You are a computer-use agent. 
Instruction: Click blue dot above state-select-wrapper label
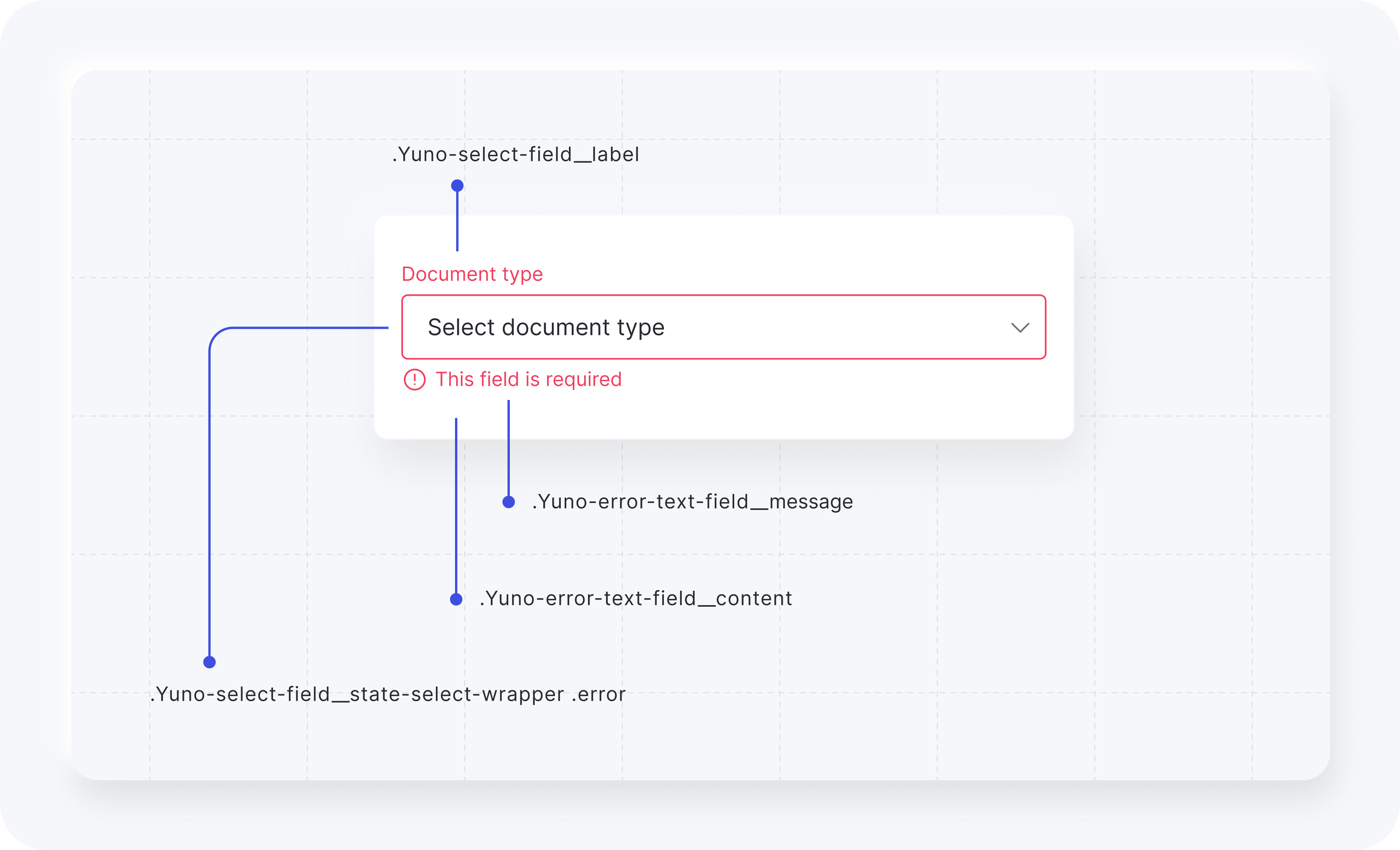click(x=209, y=662)
